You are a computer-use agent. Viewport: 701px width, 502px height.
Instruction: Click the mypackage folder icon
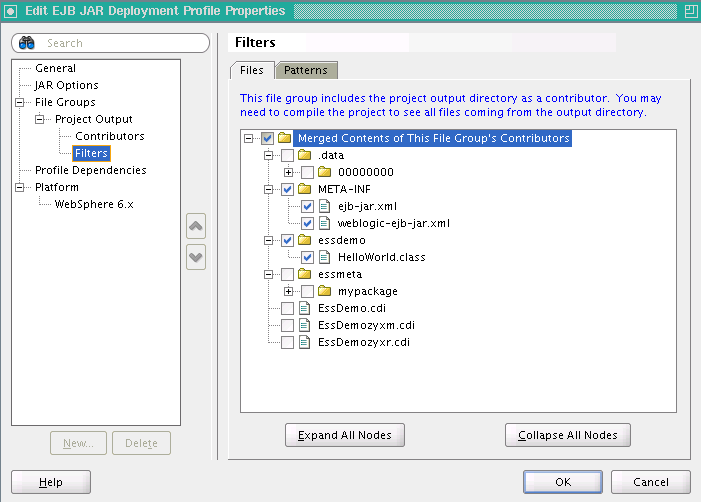325,291
